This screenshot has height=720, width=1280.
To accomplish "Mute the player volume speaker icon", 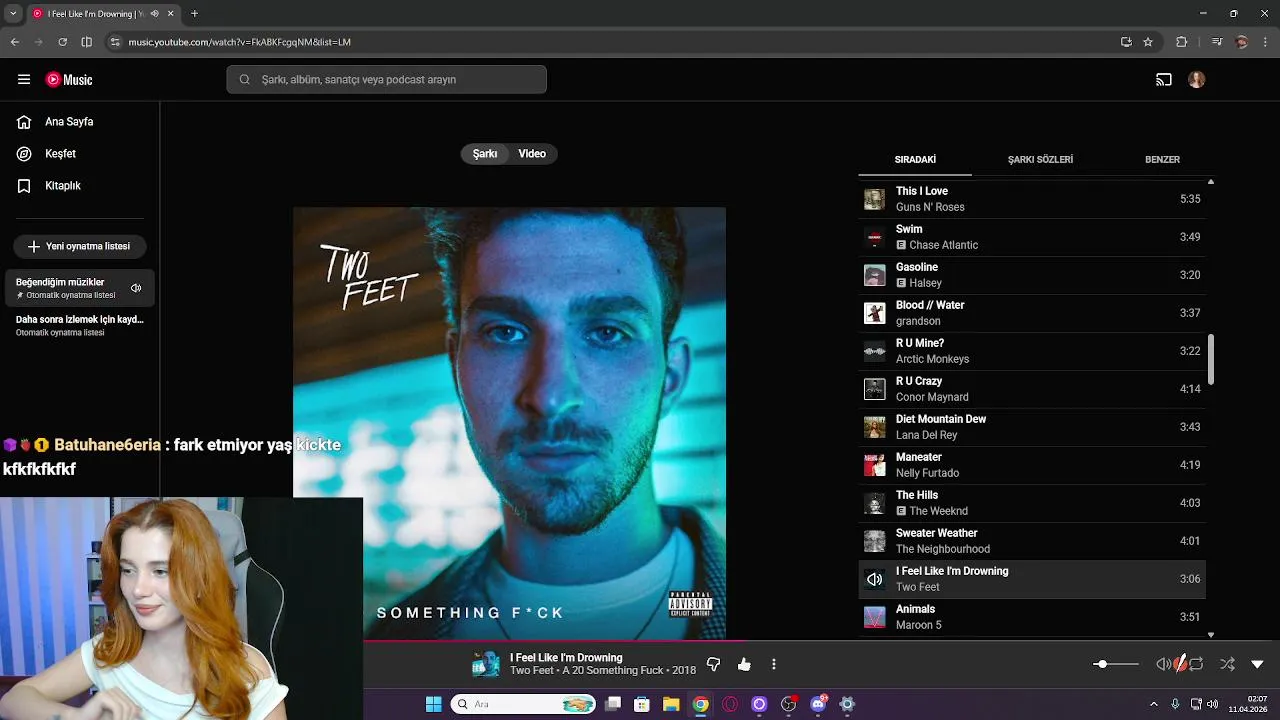I will coord(1163,664).
